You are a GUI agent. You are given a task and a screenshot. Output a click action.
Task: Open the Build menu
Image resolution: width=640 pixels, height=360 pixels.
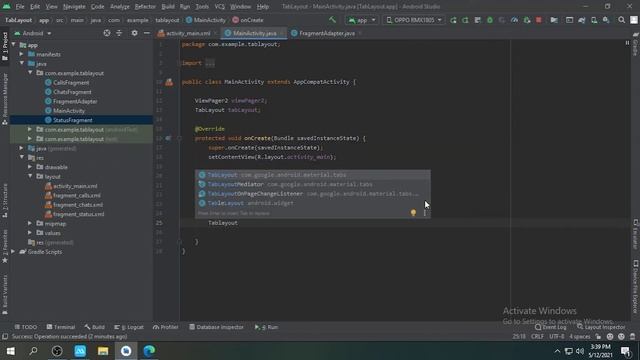[168, 7]
